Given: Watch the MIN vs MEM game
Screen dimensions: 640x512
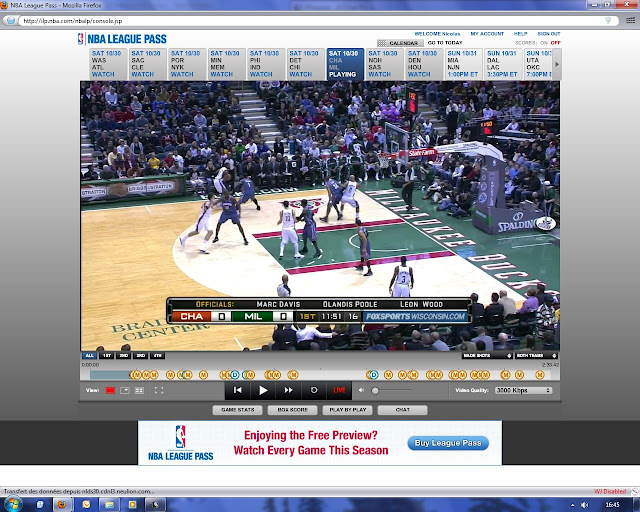Looking at the screenshot, I should coord(227,64).
